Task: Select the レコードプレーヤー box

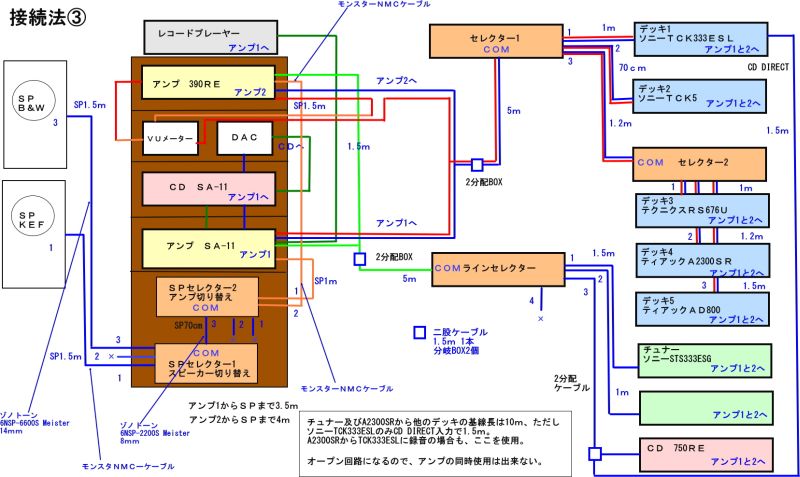Action: coord(211,37)
